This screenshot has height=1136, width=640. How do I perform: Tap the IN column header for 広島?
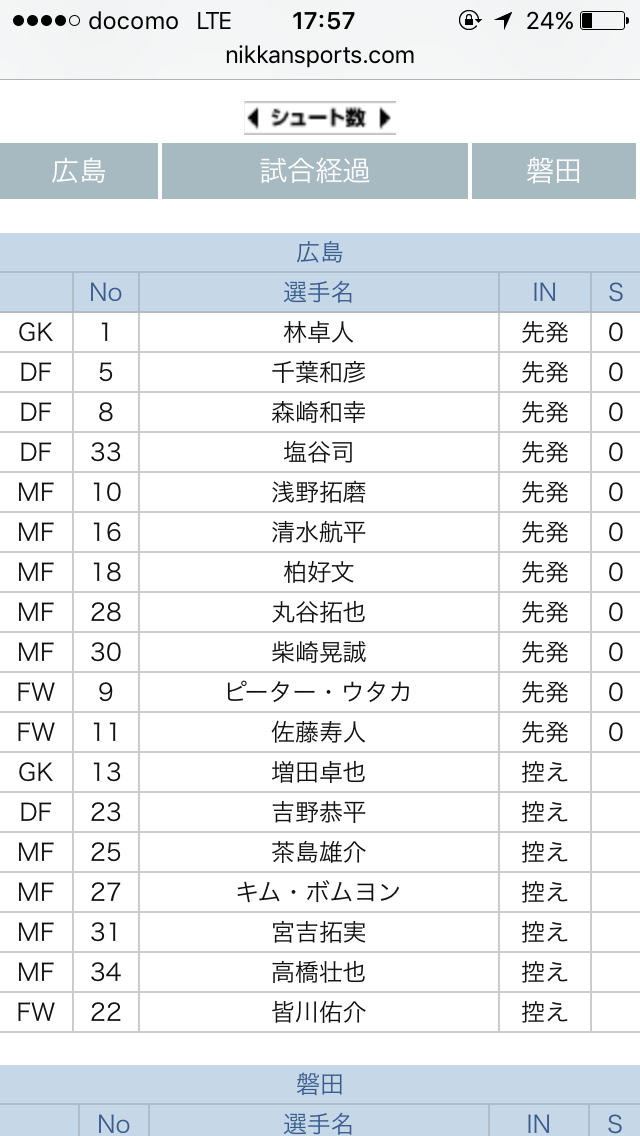tap(544, 292)
